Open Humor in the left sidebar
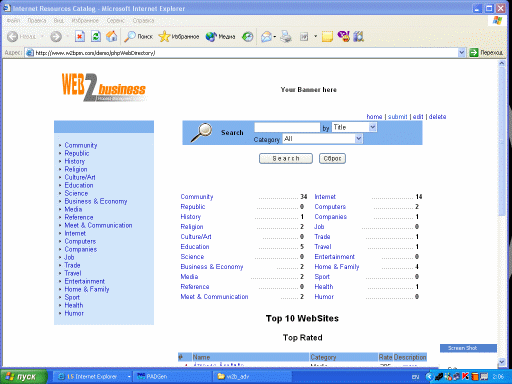 coord(74,313)
